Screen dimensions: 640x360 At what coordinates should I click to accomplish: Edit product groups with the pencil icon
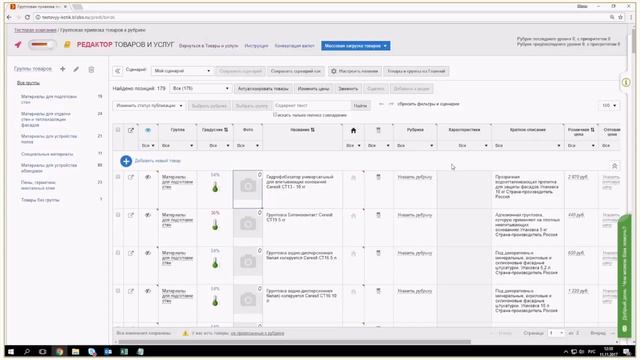click(76, 69)
